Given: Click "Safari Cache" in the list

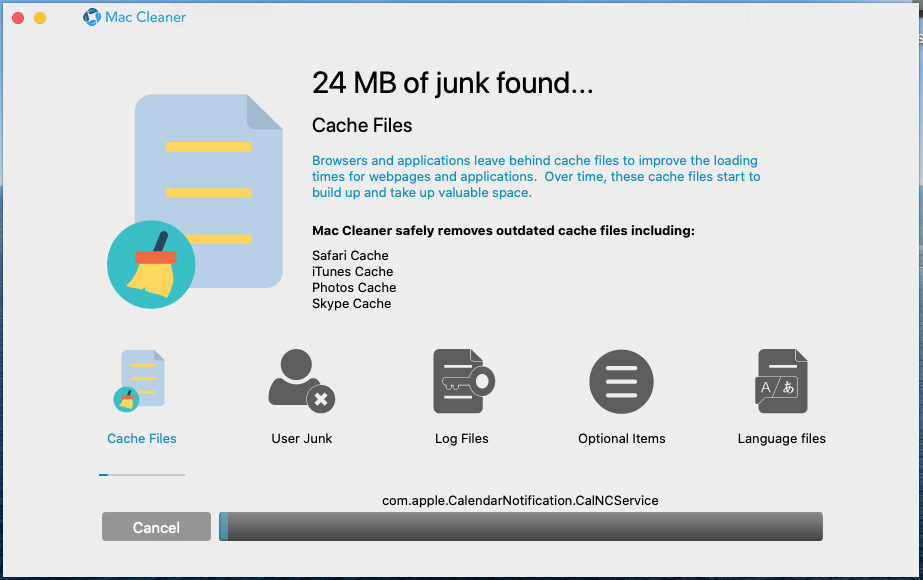Looking at the screenshot, I should [x=350, y=256].
